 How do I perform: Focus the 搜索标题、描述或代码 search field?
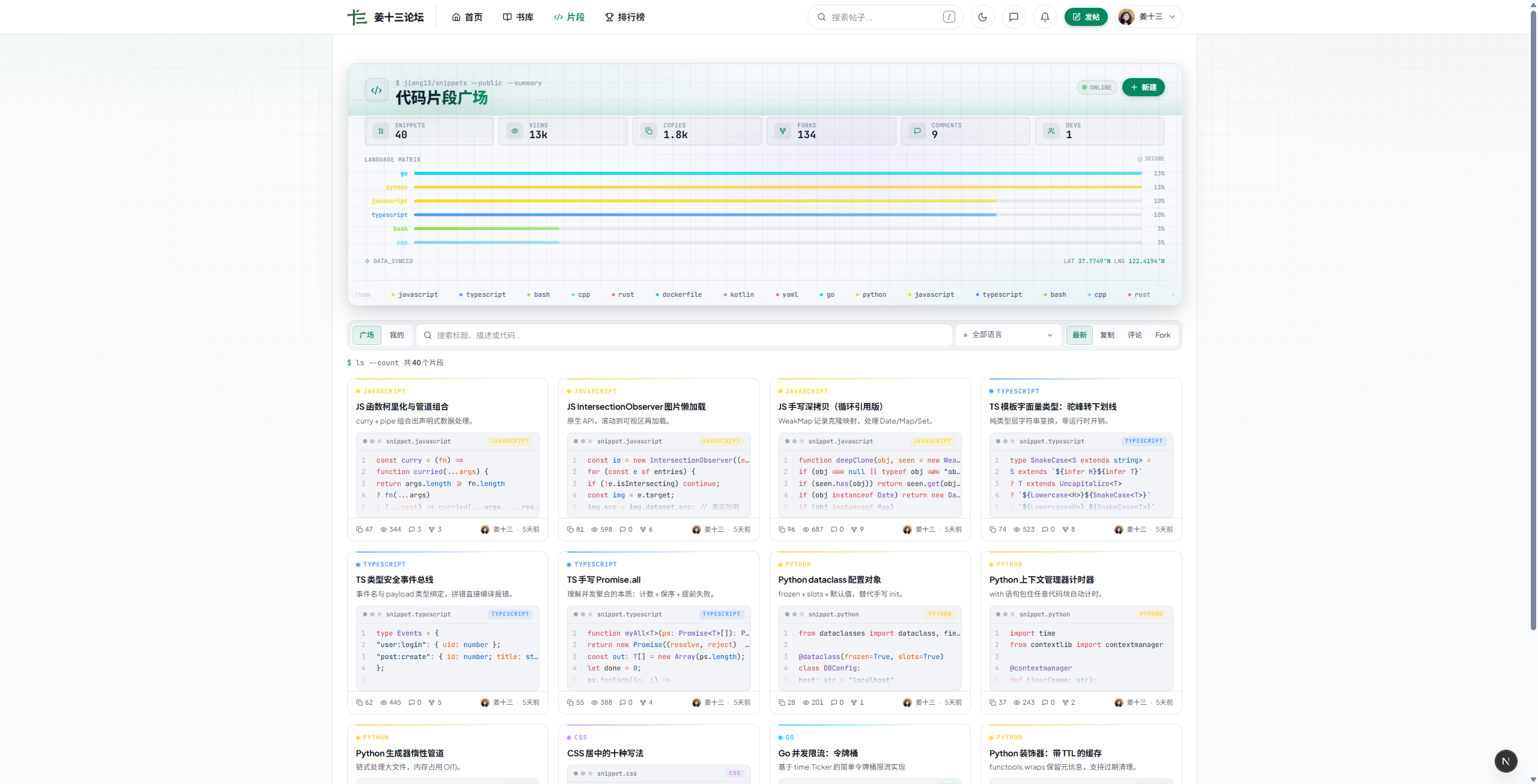coord(684,335)
